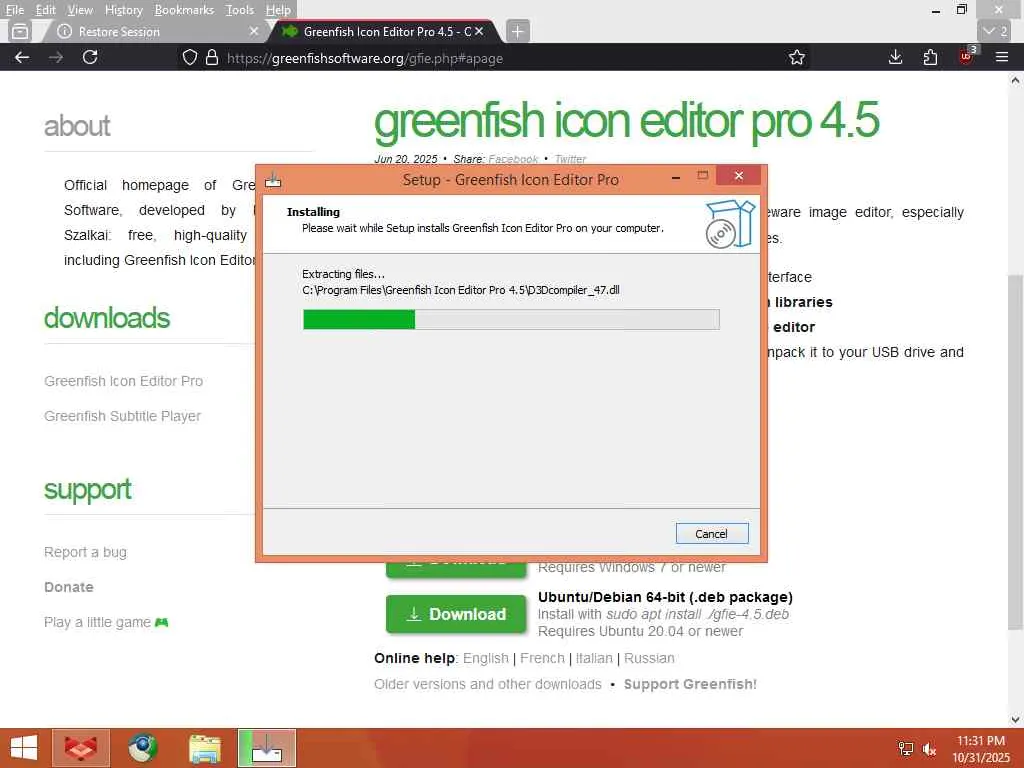Open the Donate link
1024x768 pixels.
point(69,587)
